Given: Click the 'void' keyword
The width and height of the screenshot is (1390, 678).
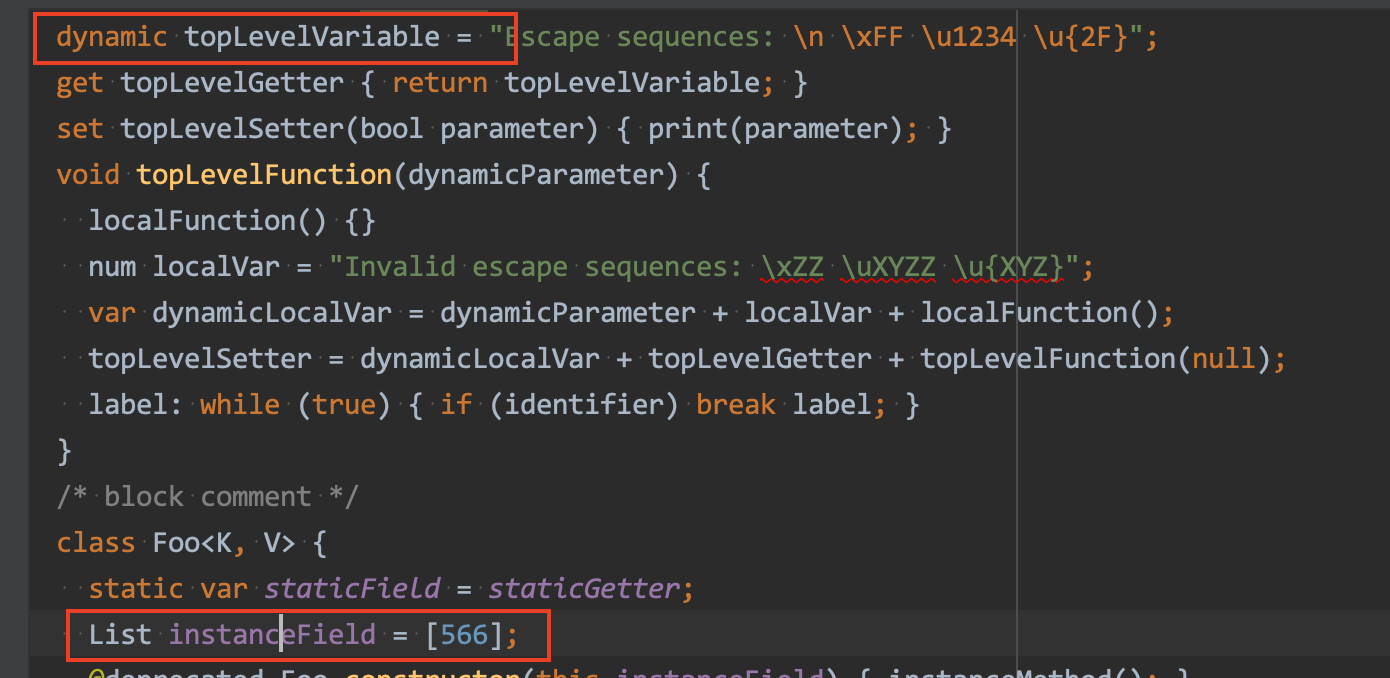Looking at the screenshot, I should [88, 175].
